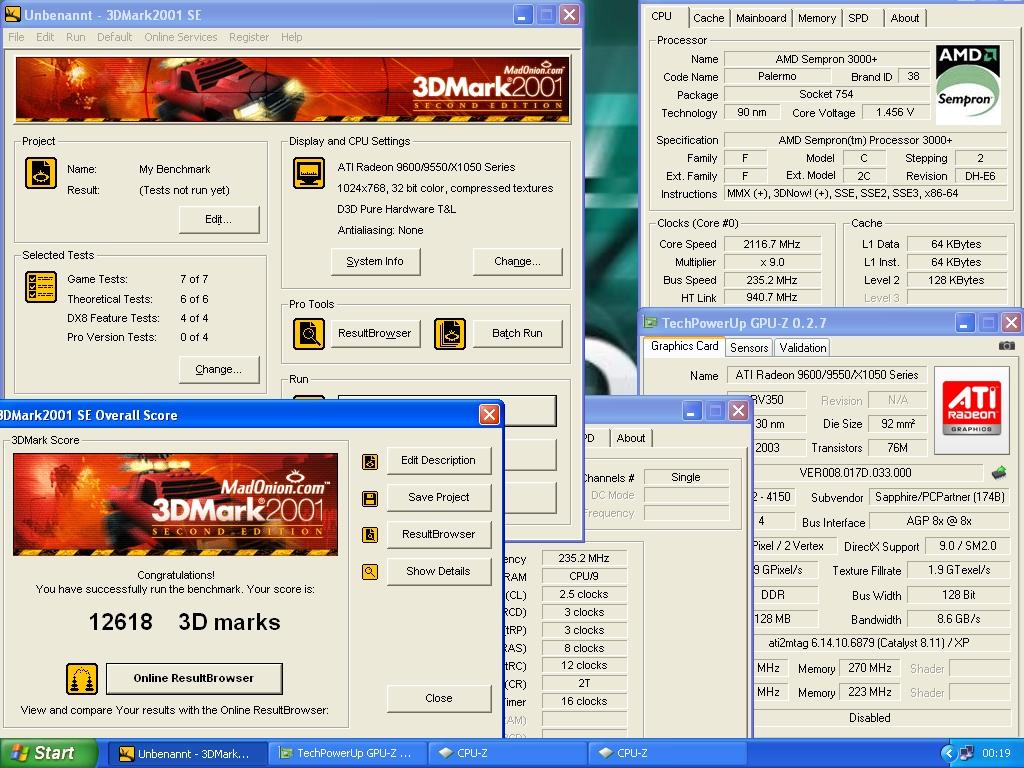The width and height of the screenshot is (1024, 768).
Task: Click the AMD Sempron logo in CPU-Z
Action: (x=968, y=84)
